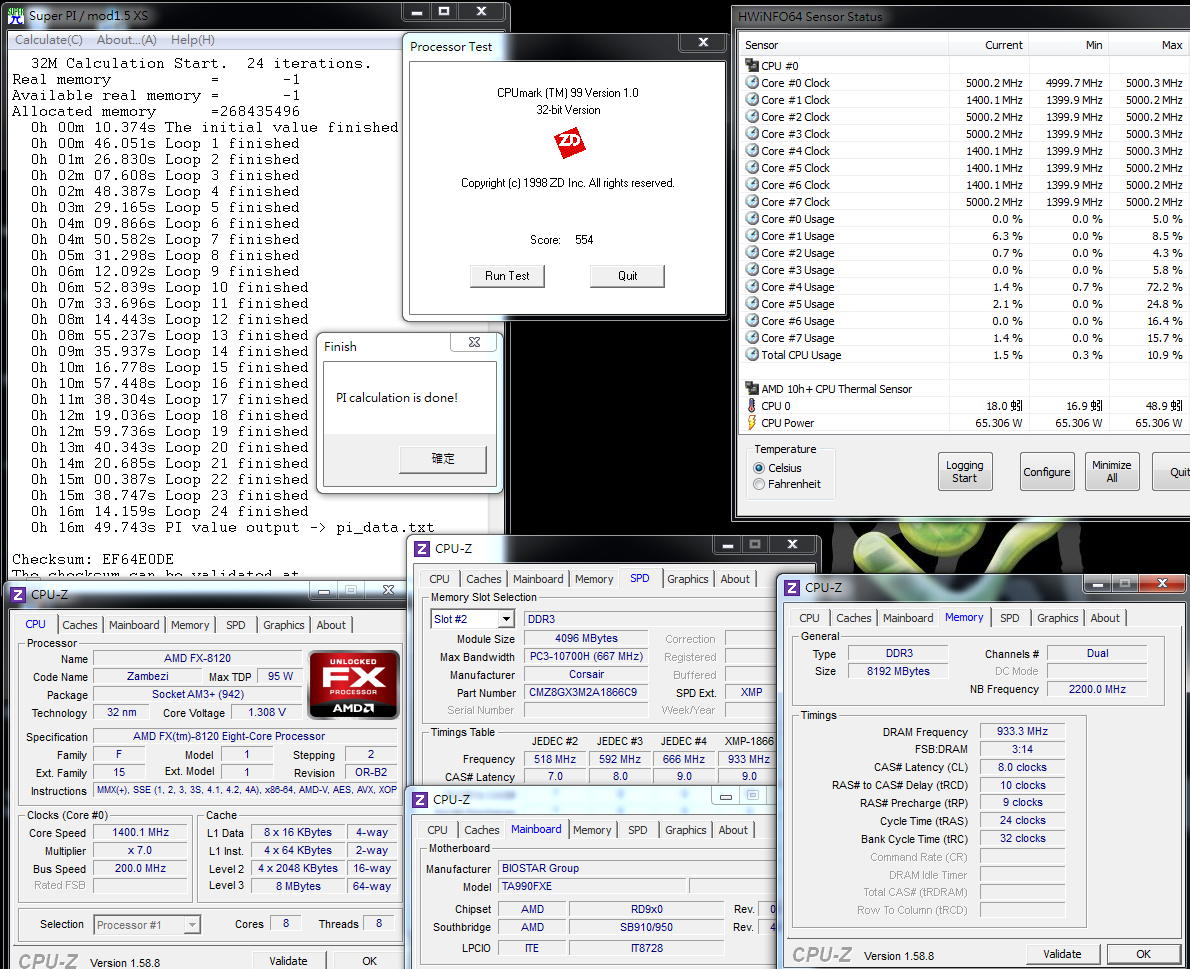Click the Z icon in the CPU-Z SPD window title

(422, 549)
